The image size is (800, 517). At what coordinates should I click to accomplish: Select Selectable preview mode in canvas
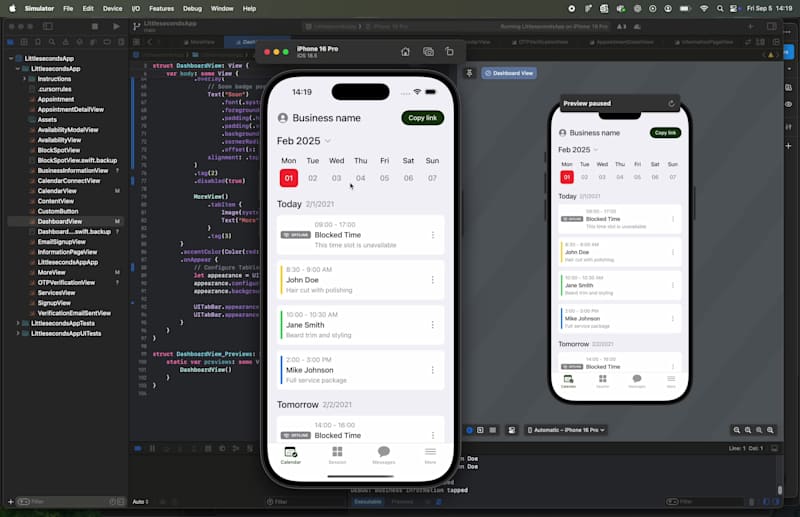481,430
